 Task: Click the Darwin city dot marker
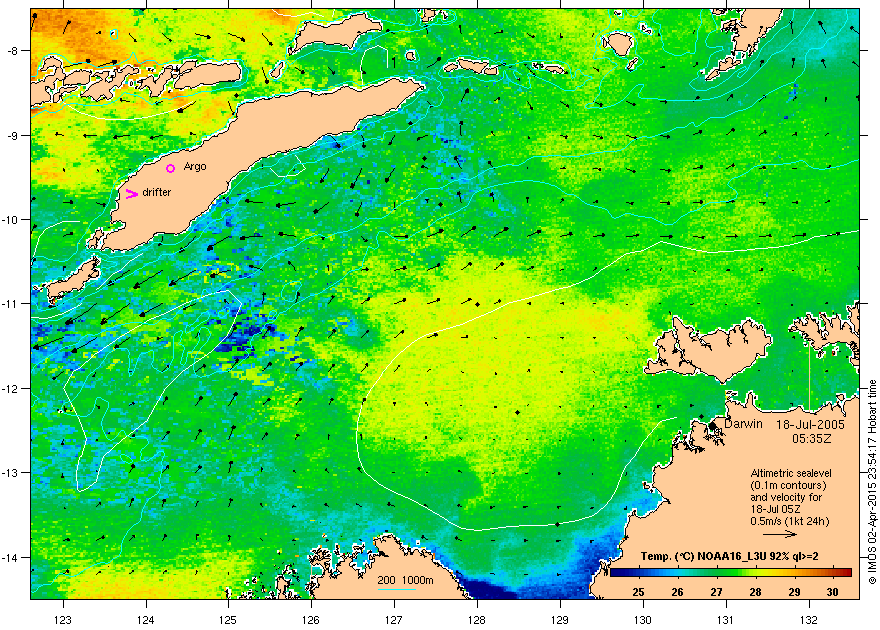(x=712, y=425)
